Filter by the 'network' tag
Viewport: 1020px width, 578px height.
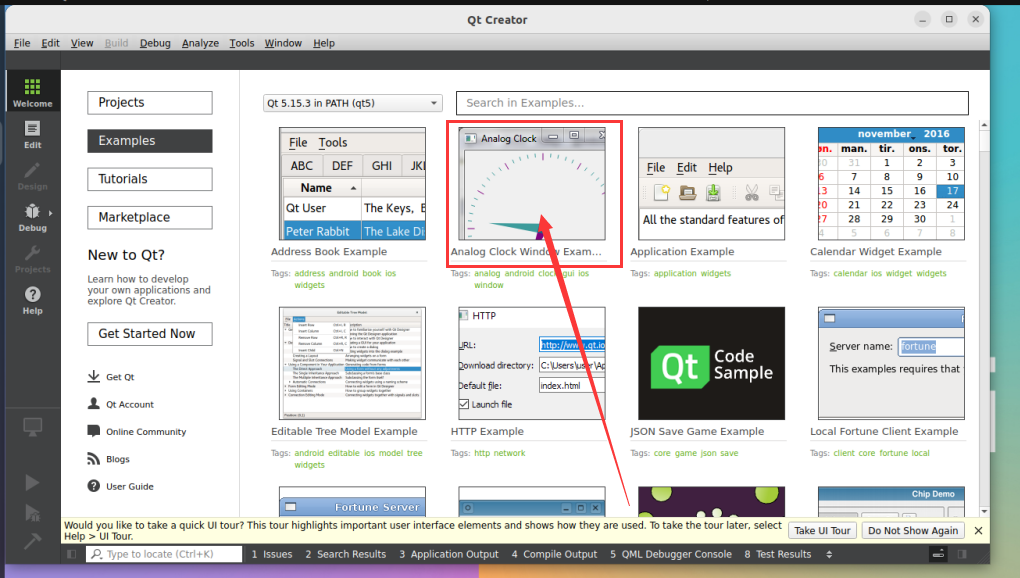coord(509,453)
